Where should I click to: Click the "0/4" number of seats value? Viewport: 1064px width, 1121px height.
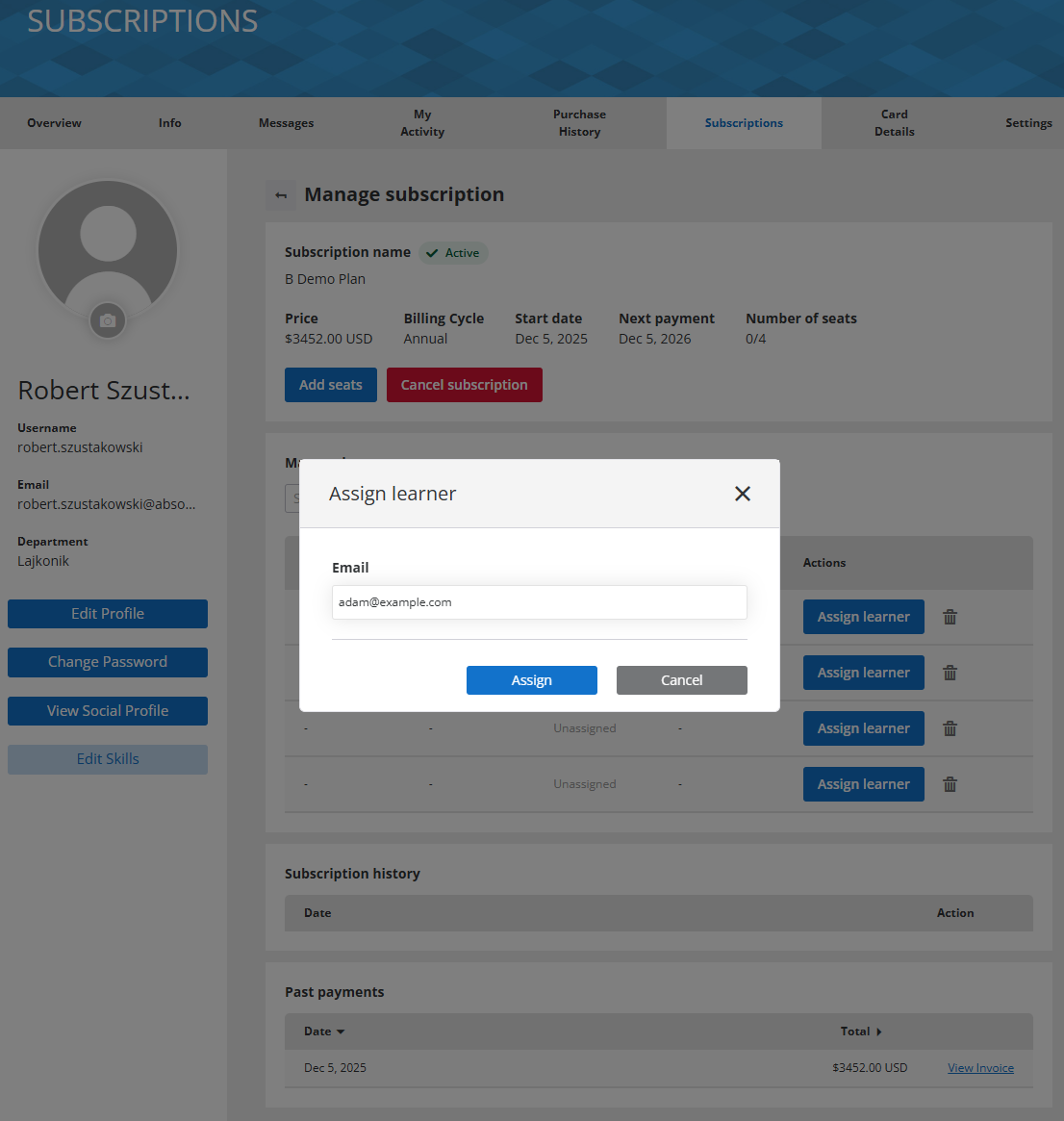(x=755, y=339)
